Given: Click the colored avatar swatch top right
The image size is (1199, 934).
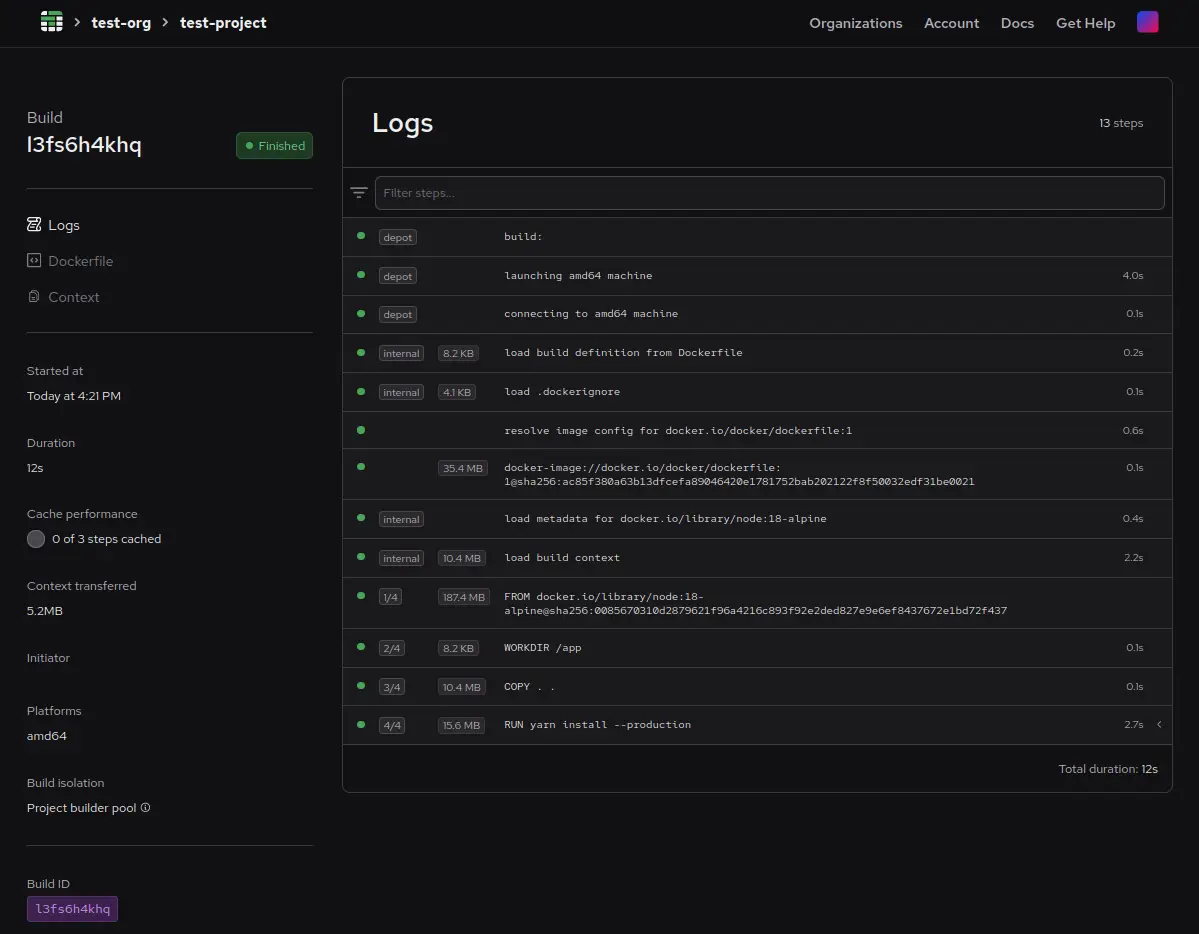Looking at the screenshot, I should tap(1148, 21).
